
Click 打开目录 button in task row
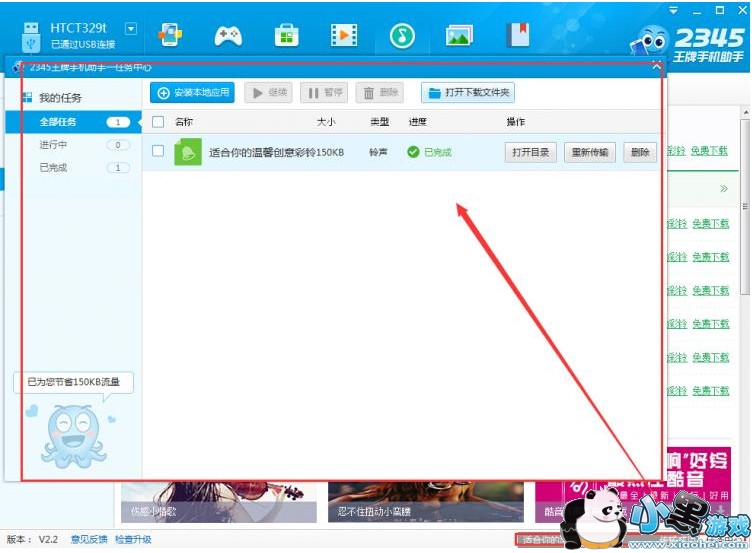530,153
